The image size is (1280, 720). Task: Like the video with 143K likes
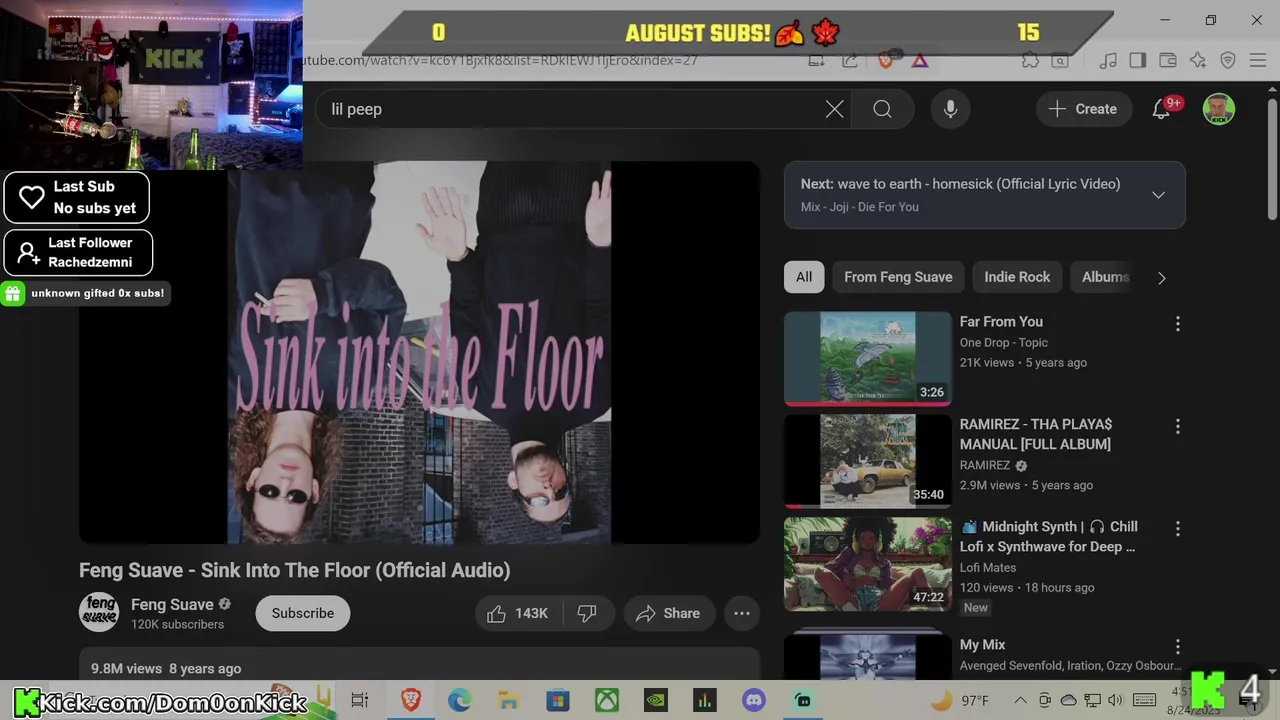tap(518, 613)
